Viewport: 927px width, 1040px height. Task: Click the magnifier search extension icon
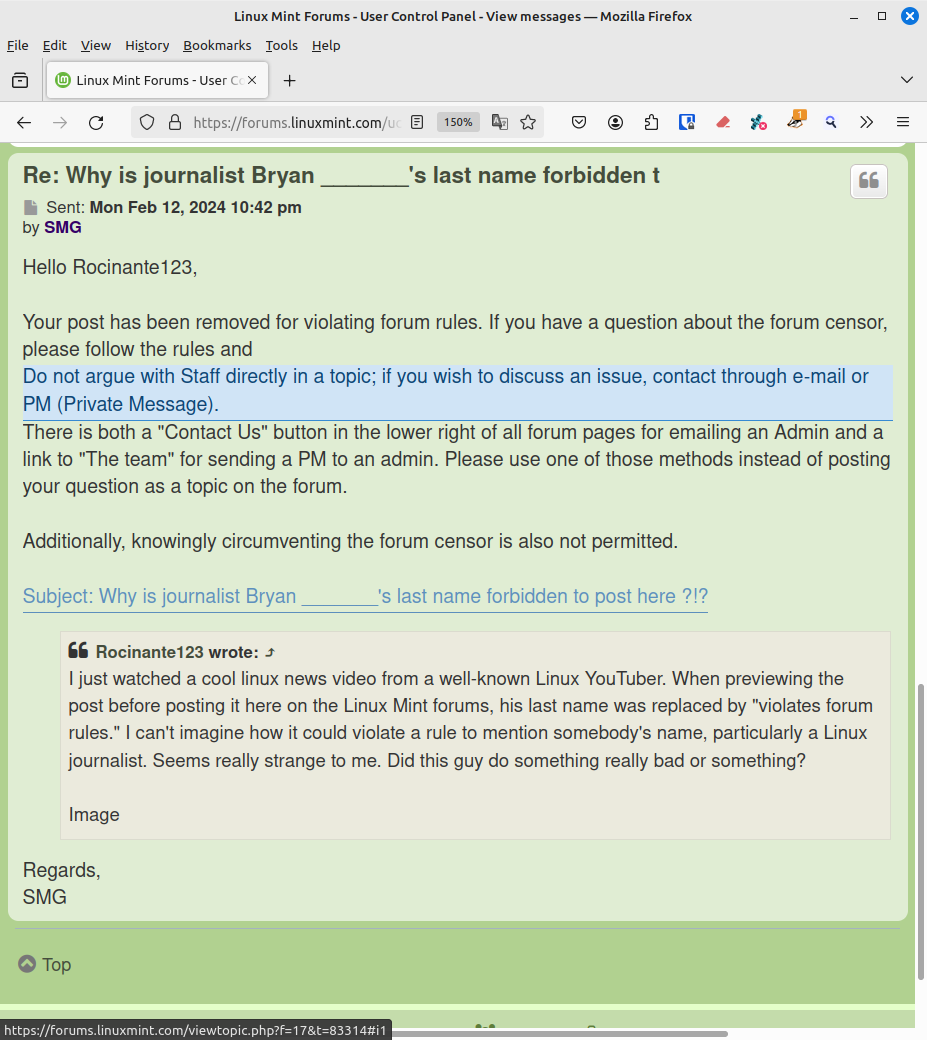point(830,122)
